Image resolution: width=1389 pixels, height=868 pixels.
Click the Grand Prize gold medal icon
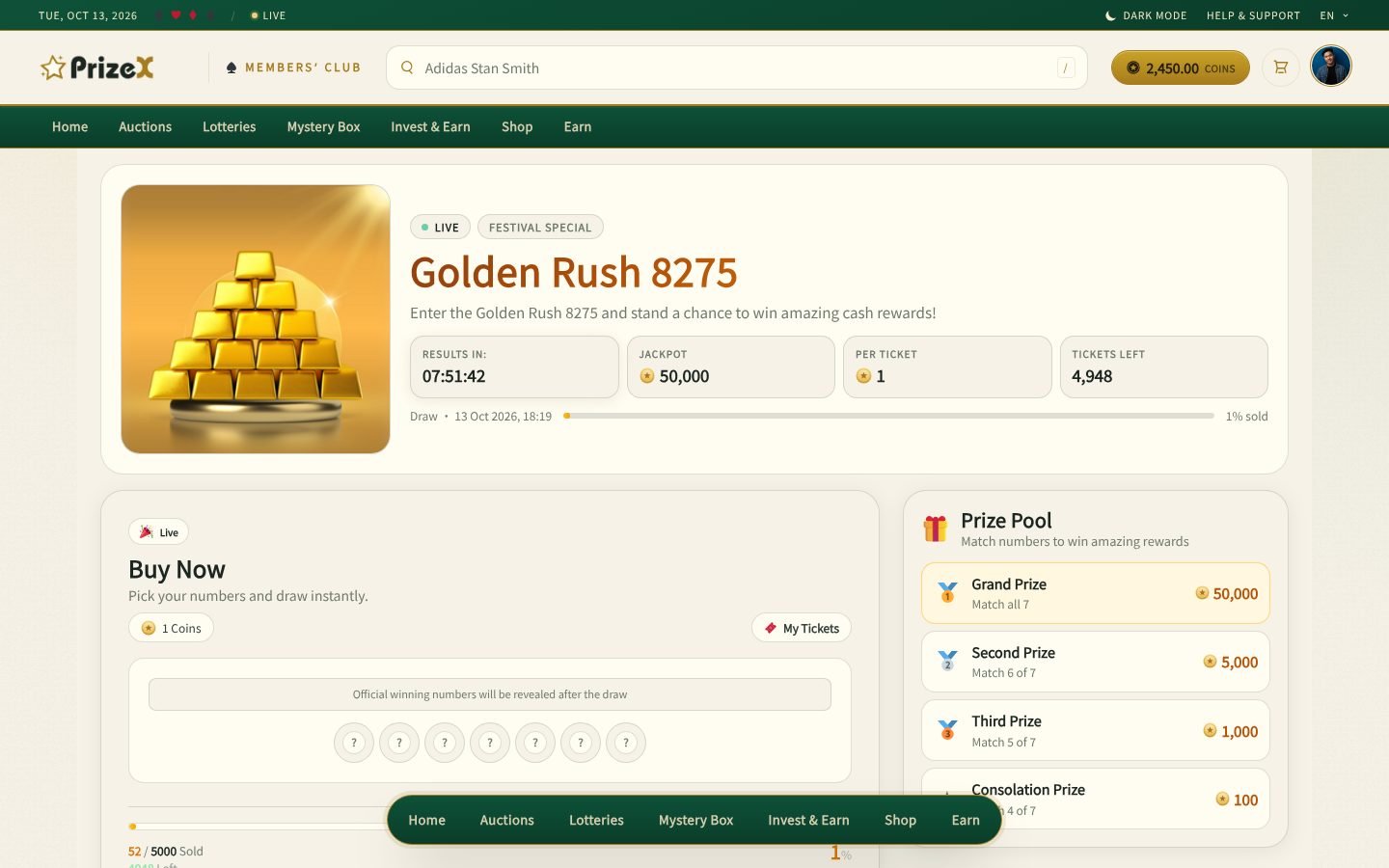947,593
